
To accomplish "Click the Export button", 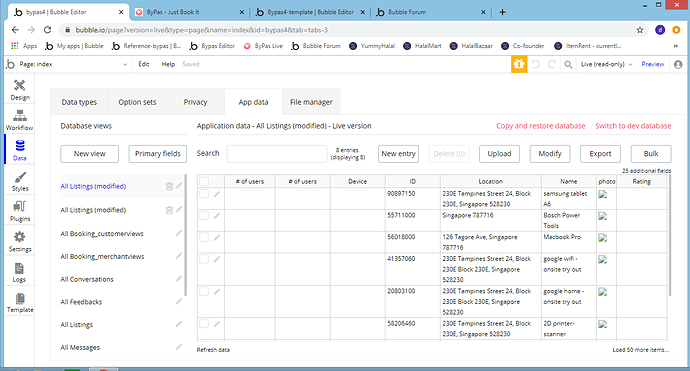I will coord(600,154).
